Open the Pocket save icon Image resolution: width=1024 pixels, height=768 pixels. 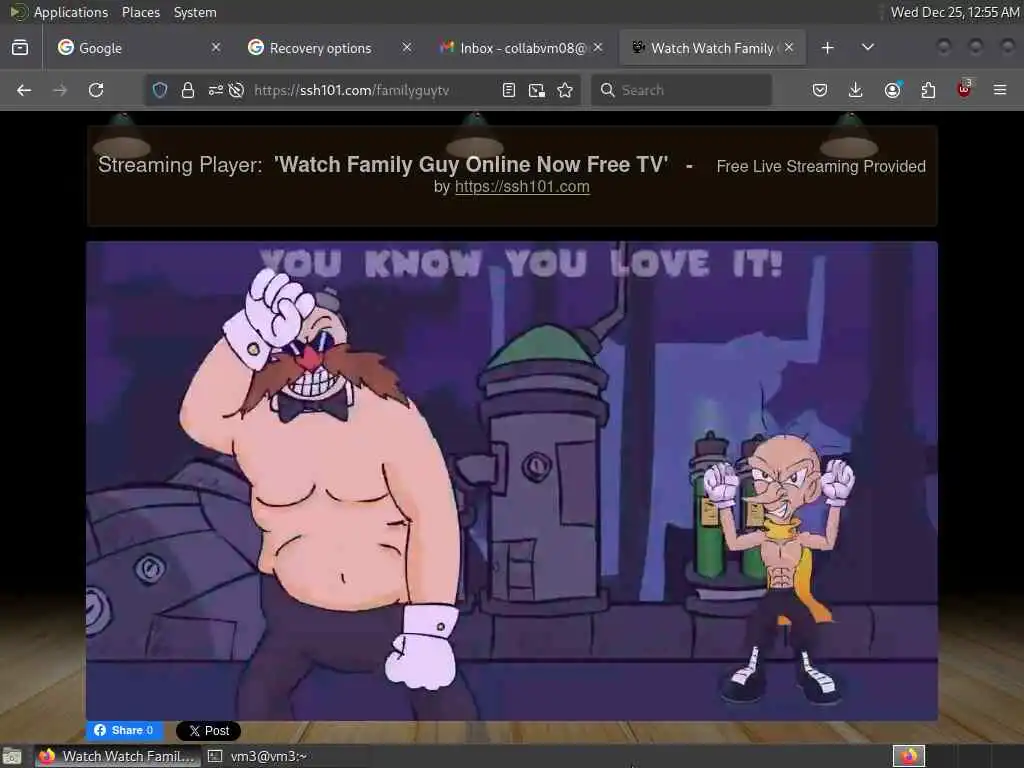tap(820, 90)
